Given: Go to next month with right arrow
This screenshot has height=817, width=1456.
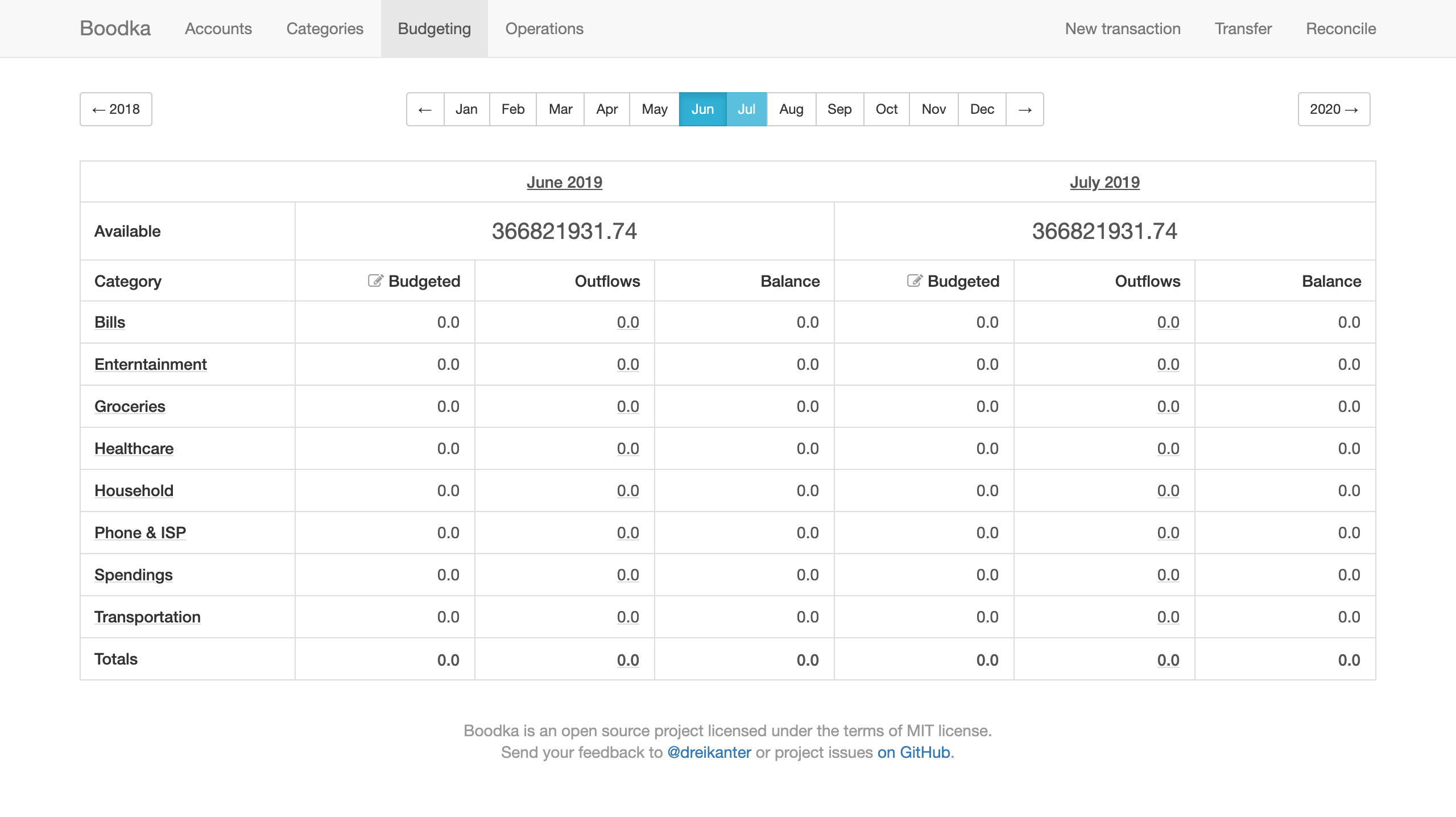Looking at the screenshot, I should [1024, 109].
